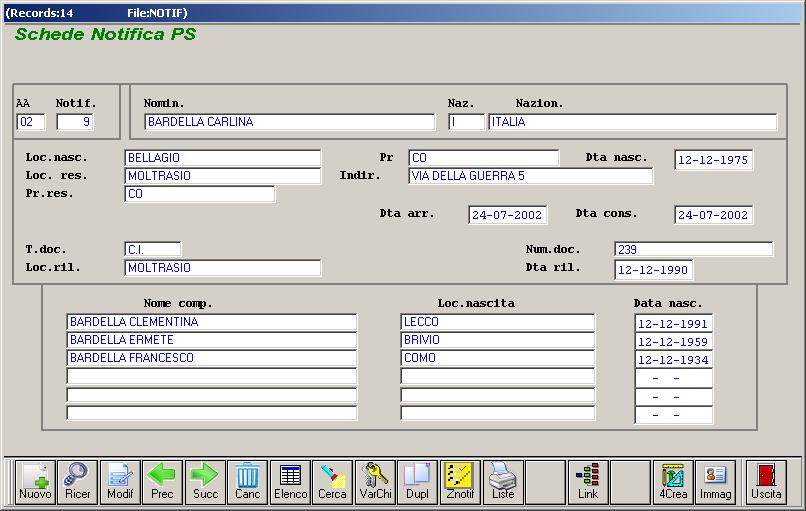The height and width of the screenshot is (511, 806).
Task: Open the Link tree tool
Action: tap(588, 482)
